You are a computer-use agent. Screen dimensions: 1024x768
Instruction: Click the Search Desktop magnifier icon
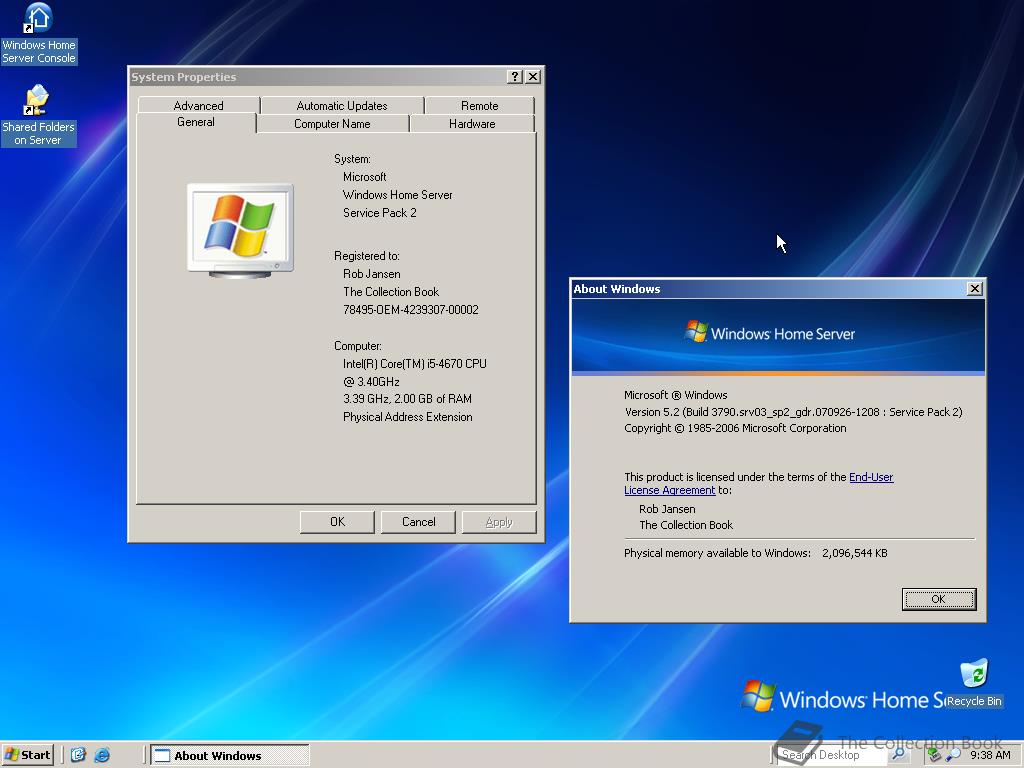[899, 754]
